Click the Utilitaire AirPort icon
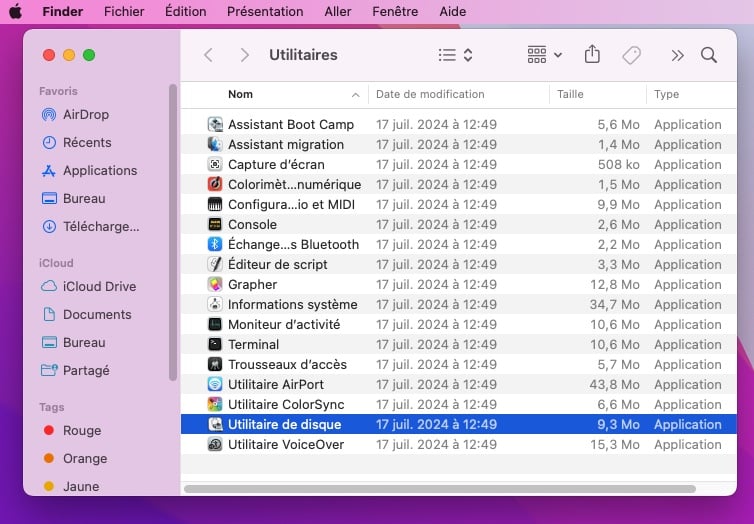 tap(215, 385)
